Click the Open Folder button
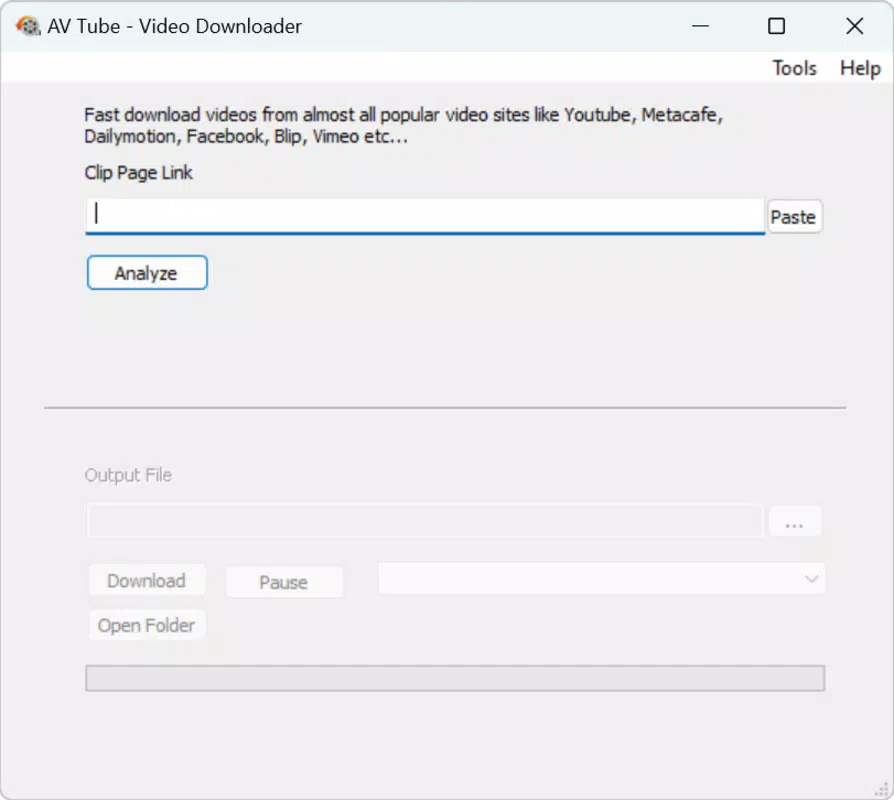The image size is (894, 800). pyautogui.click(x=147, y=626)
